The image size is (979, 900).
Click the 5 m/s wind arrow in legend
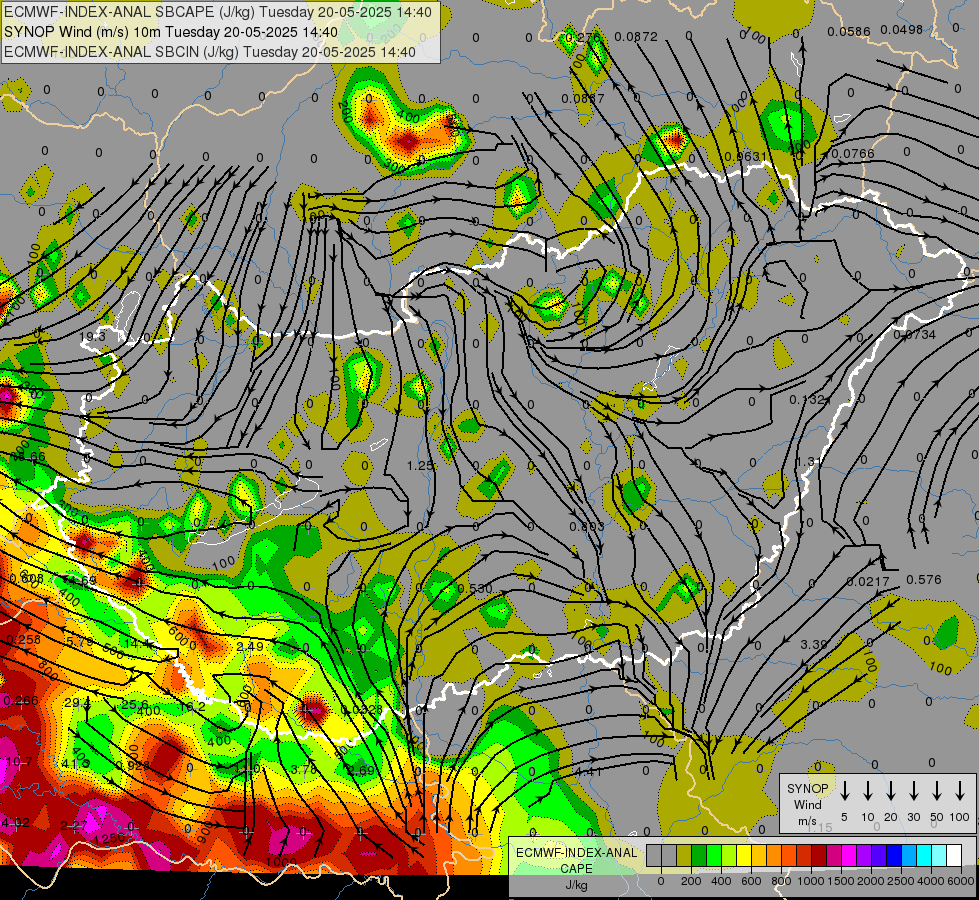coord(844,791)
